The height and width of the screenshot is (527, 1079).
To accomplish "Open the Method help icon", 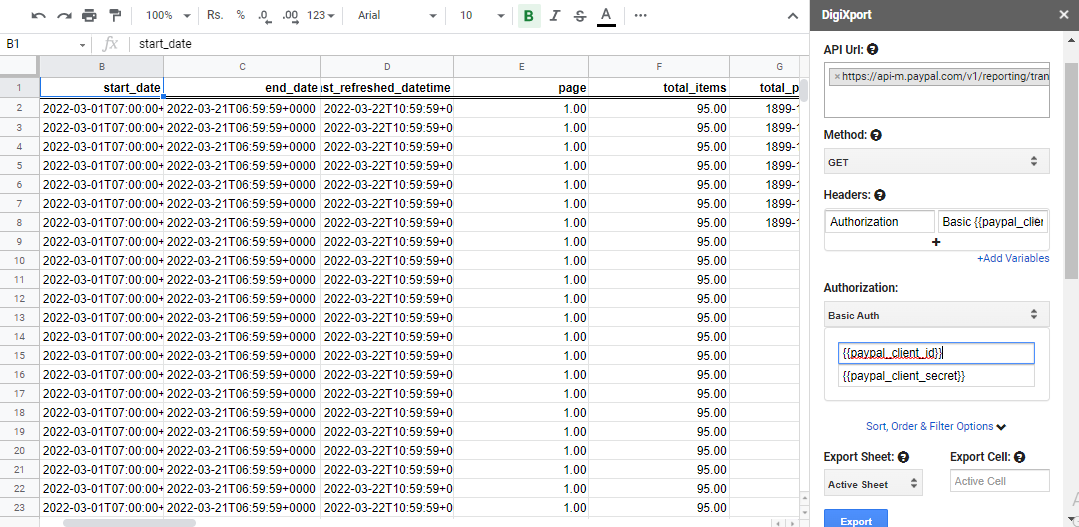I will pyautogui.click(x=876, y=135).
